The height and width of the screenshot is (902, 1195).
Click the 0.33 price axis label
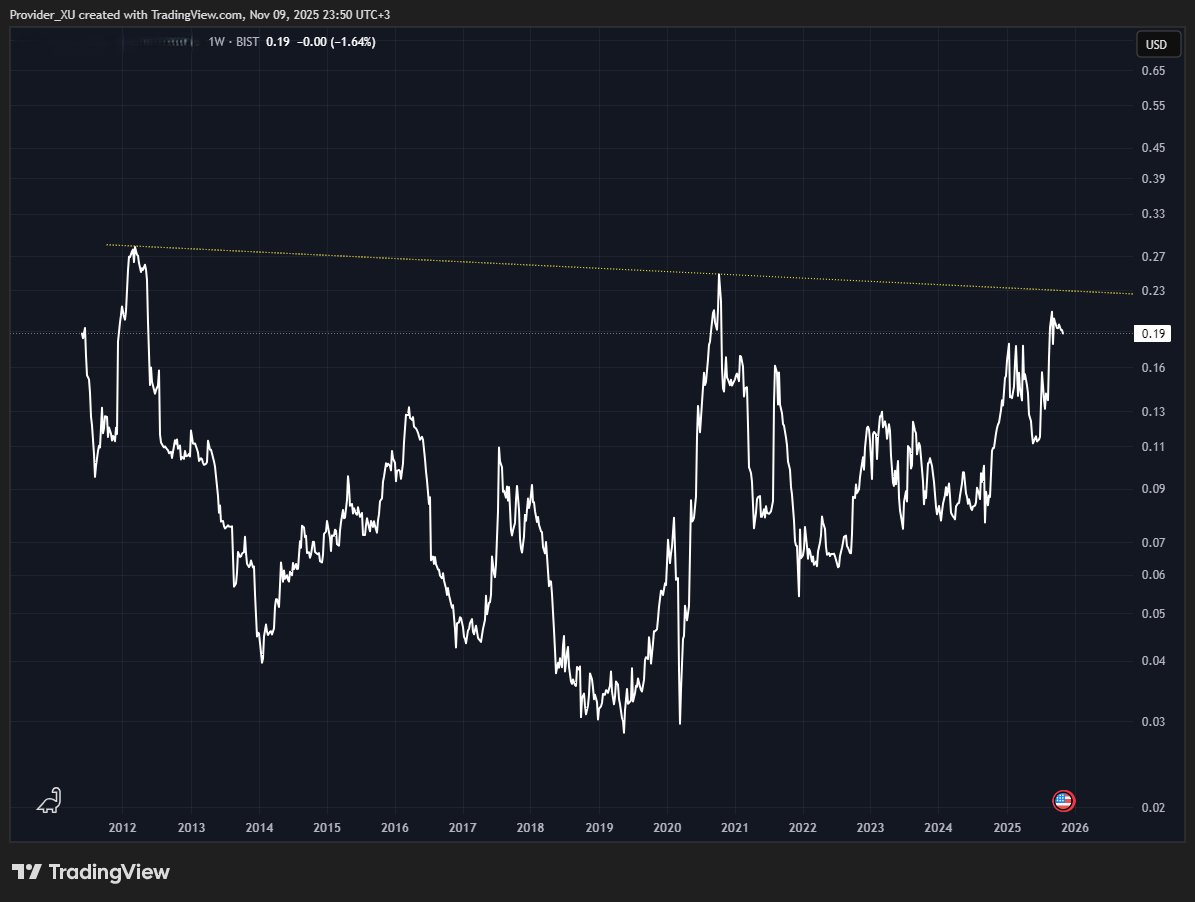point(1153,214)
